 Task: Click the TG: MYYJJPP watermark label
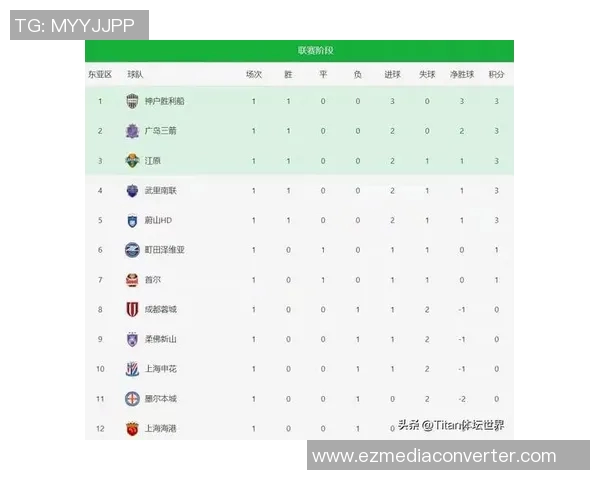(x=80, y=25)
